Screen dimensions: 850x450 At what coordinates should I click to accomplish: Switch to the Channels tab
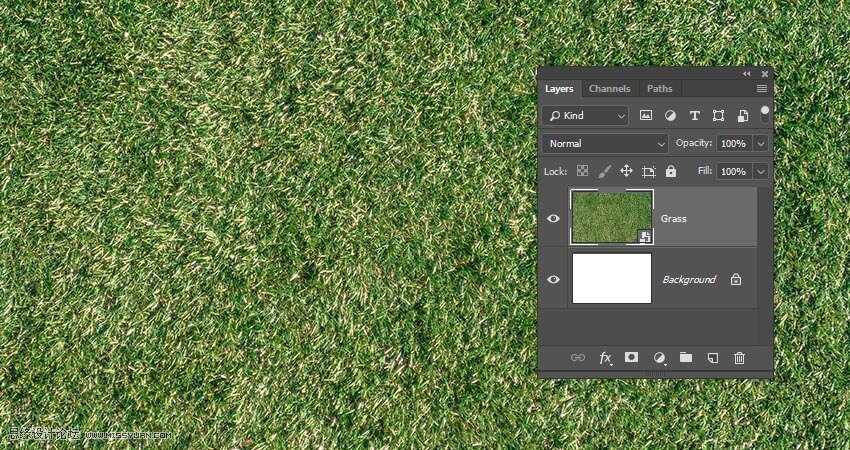point(609,89)
